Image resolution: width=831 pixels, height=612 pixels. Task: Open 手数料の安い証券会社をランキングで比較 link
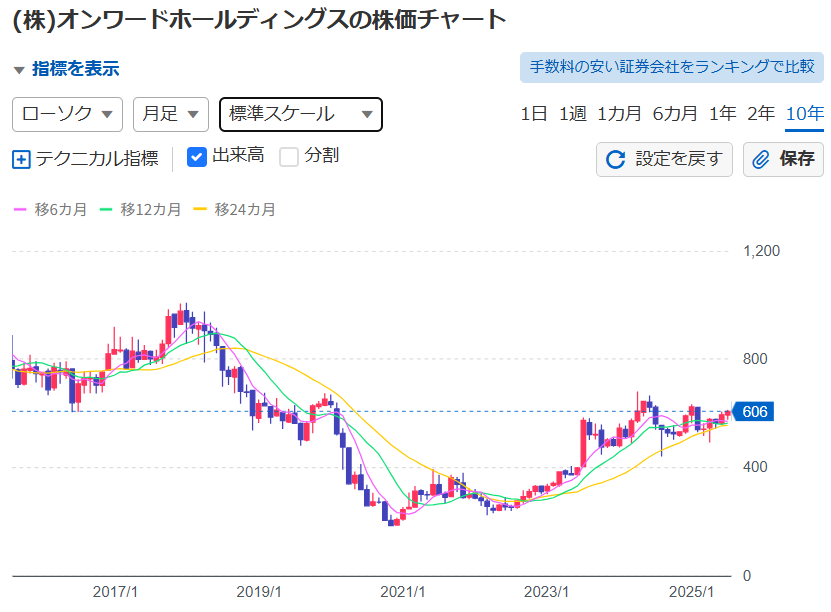click(671, 67)
